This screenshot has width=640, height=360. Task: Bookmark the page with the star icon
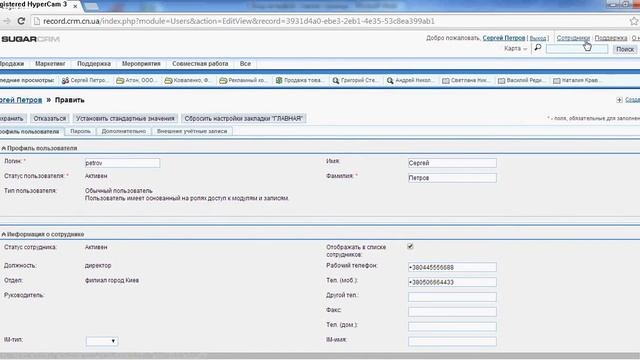(x=634, y=21)
